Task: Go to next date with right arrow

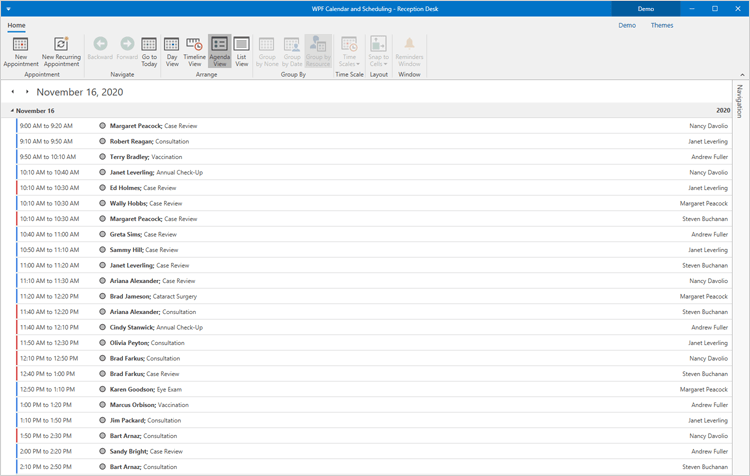Action: (27, 91)
